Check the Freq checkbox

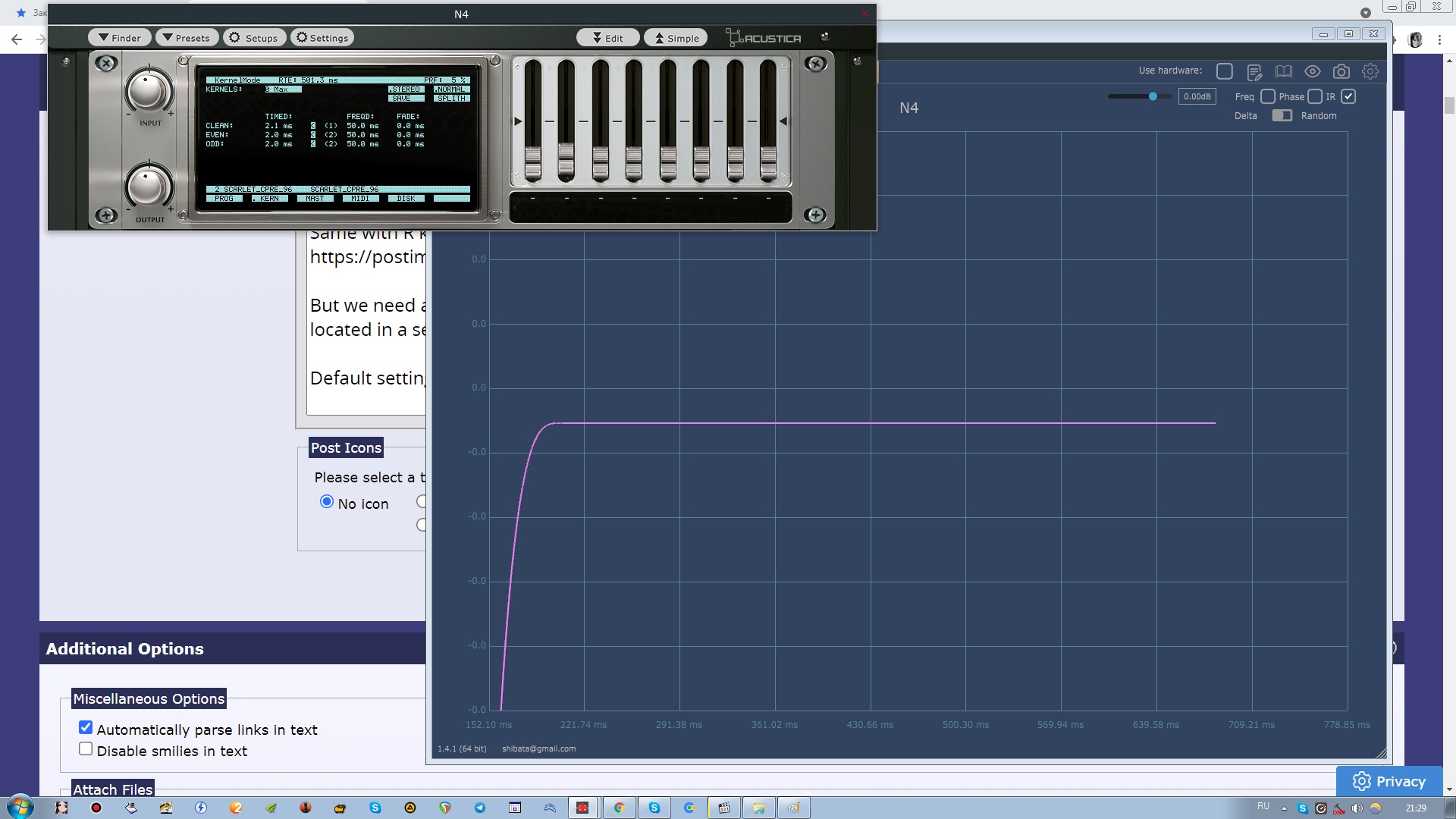click(1267, 96)
